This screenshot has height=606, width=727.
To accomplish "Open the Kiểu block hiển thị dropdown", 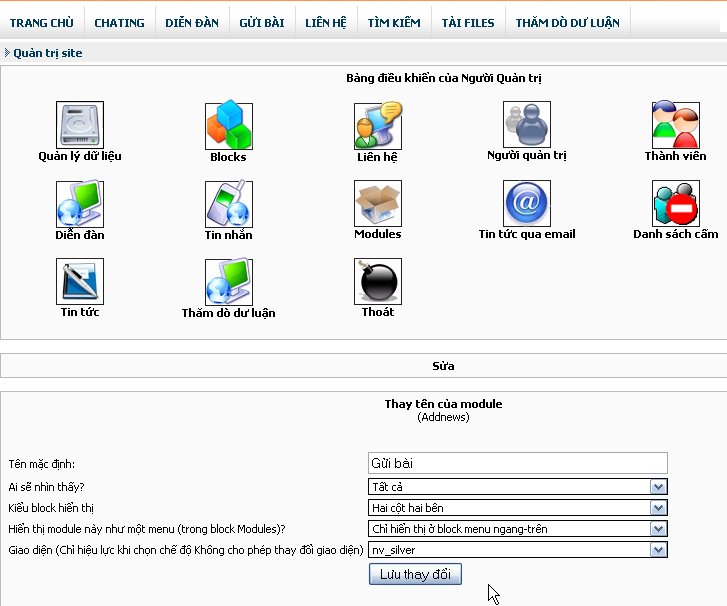I will tap(517, 508).
